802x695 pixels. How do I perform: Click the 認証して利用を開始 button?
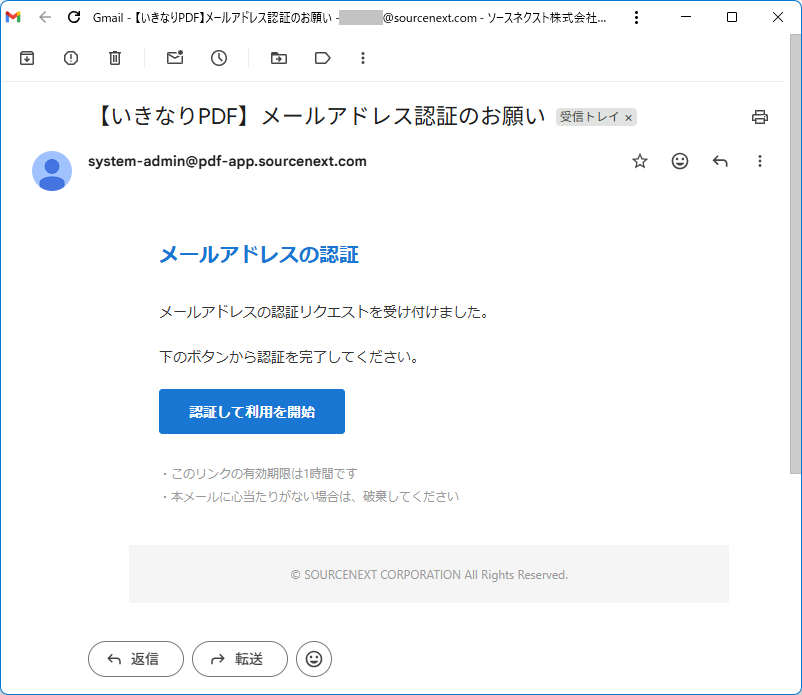point(252,411)
